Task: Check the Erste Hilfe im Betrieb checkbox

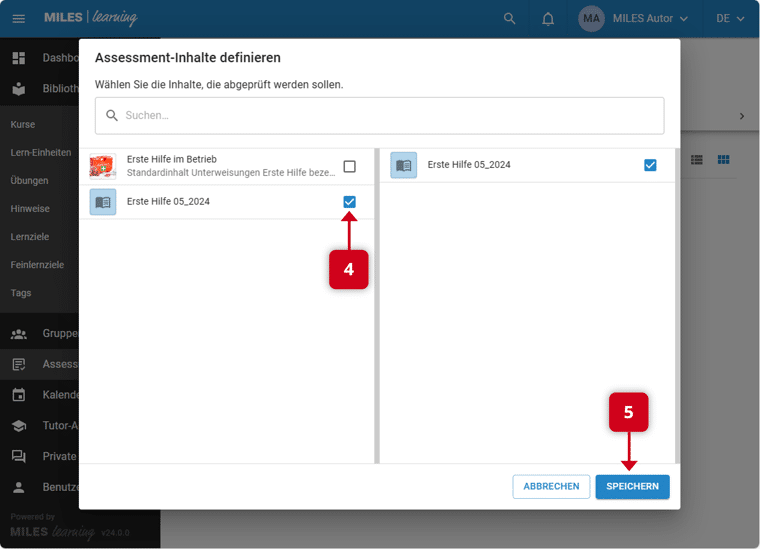Action: click(349, 167)
